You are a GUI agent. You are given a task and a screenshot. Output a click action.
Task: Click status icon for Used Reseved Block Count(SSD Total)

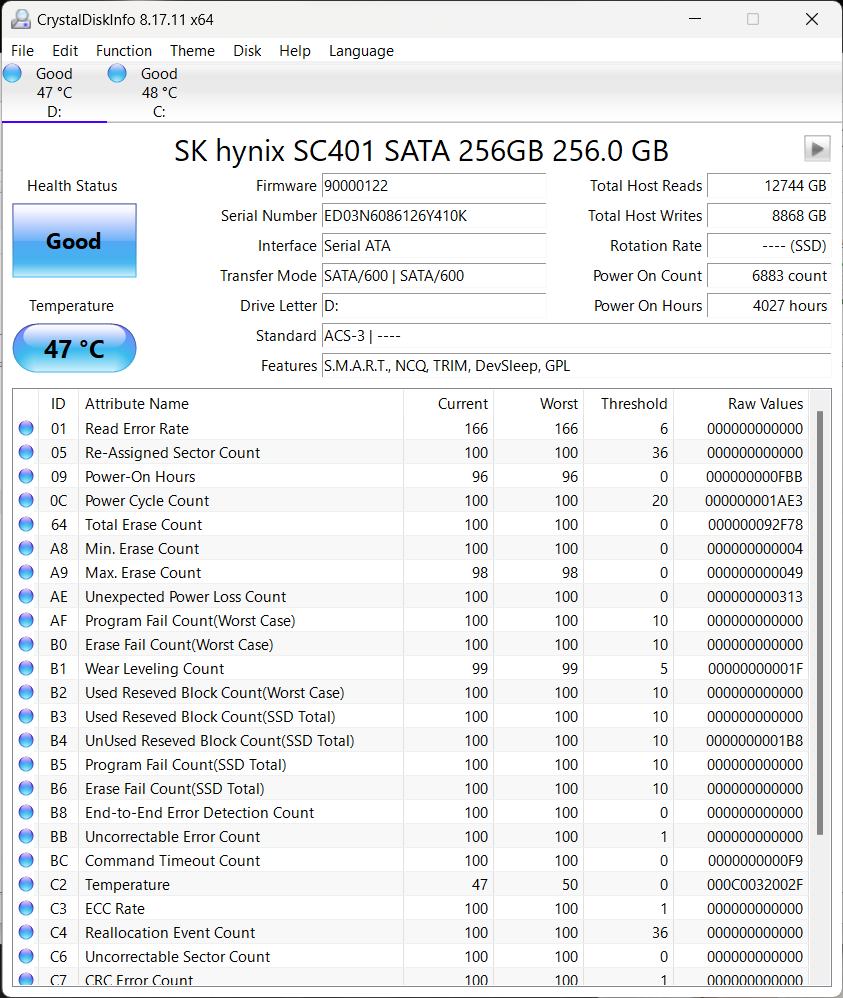[26, 717]
